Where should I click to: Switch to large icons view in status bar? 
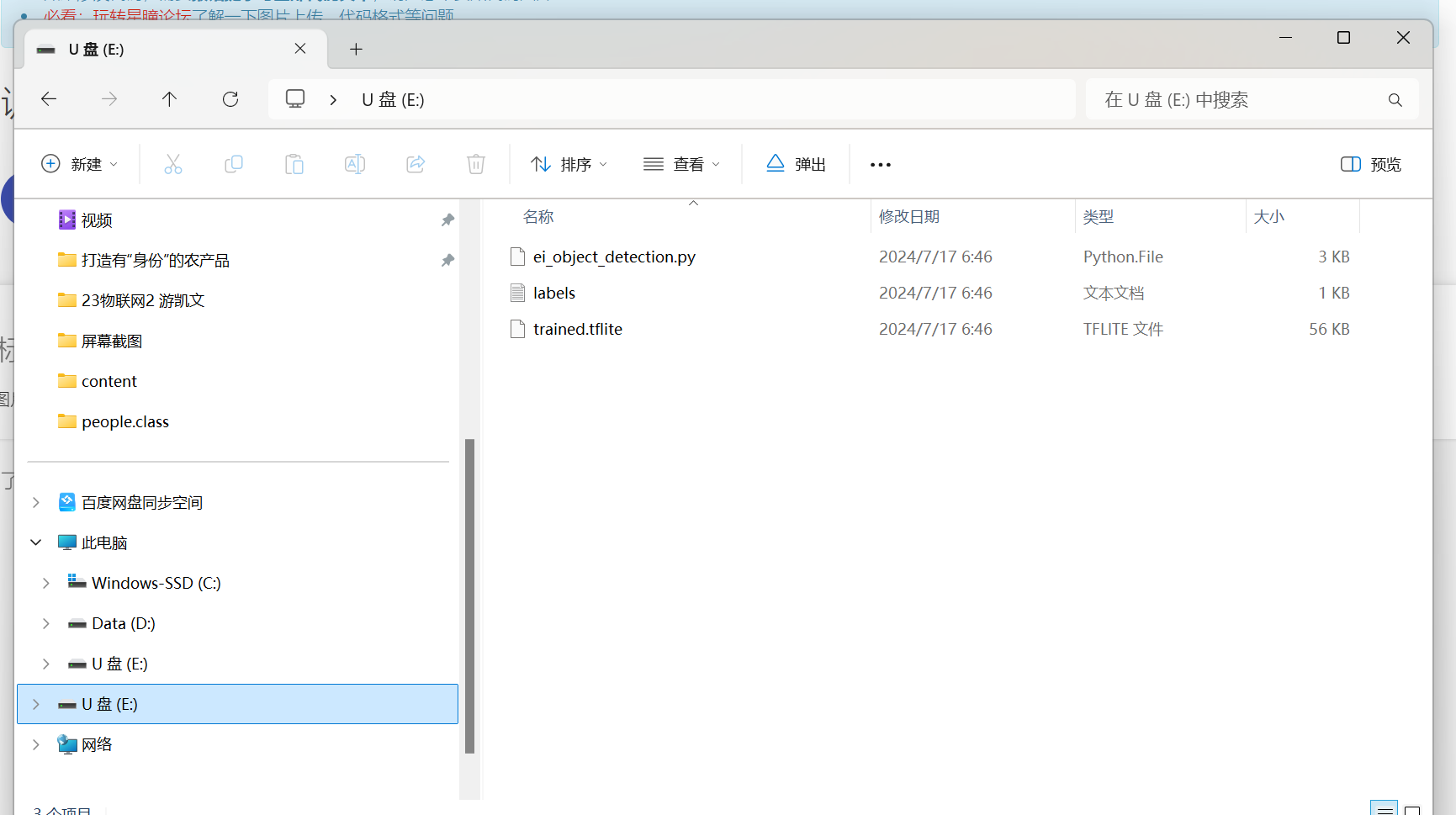click(1412, 809)
